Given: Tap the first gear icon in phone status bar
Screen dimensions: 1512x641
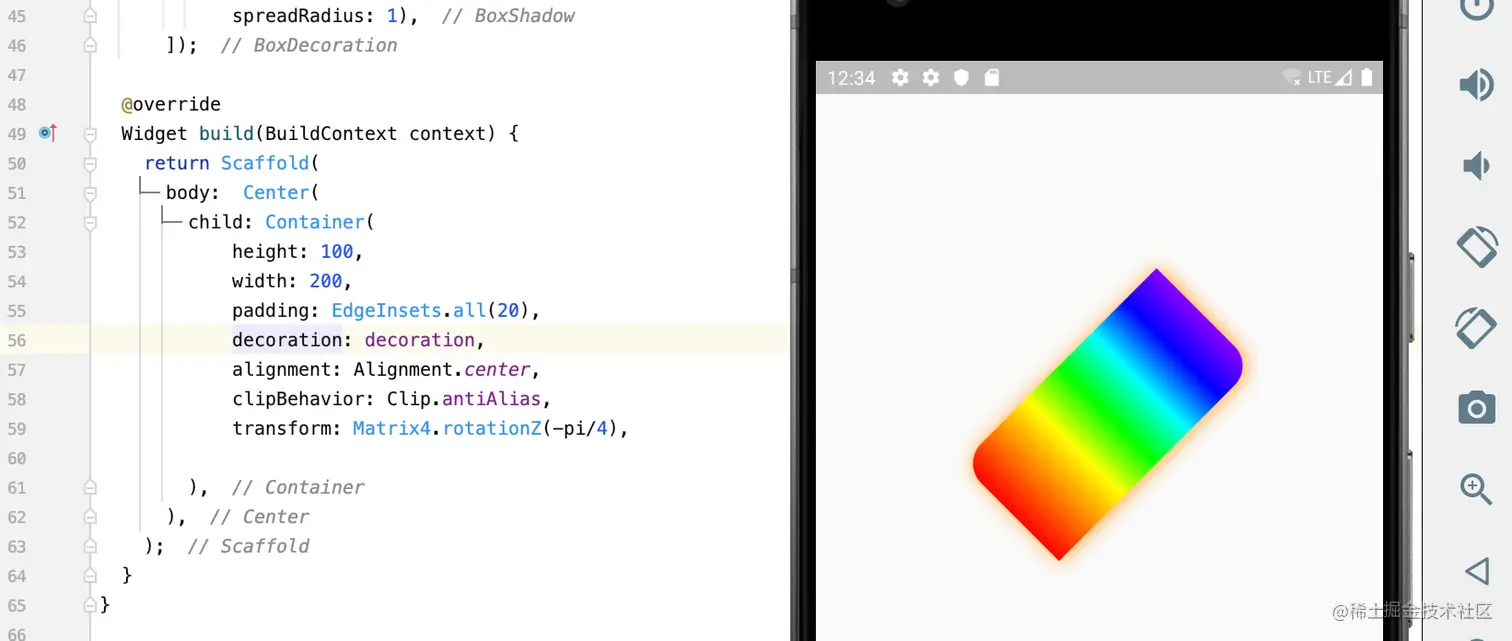Looking at the screenshot, I should (900, 78).
